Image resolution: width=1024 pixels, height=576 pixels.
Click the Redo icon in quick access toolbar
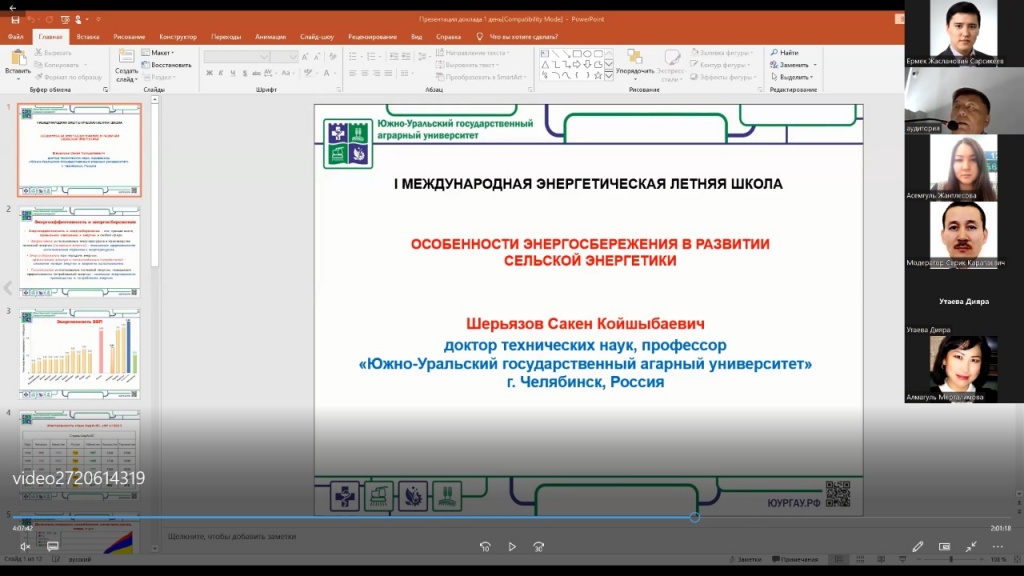(x=48, y=20)
